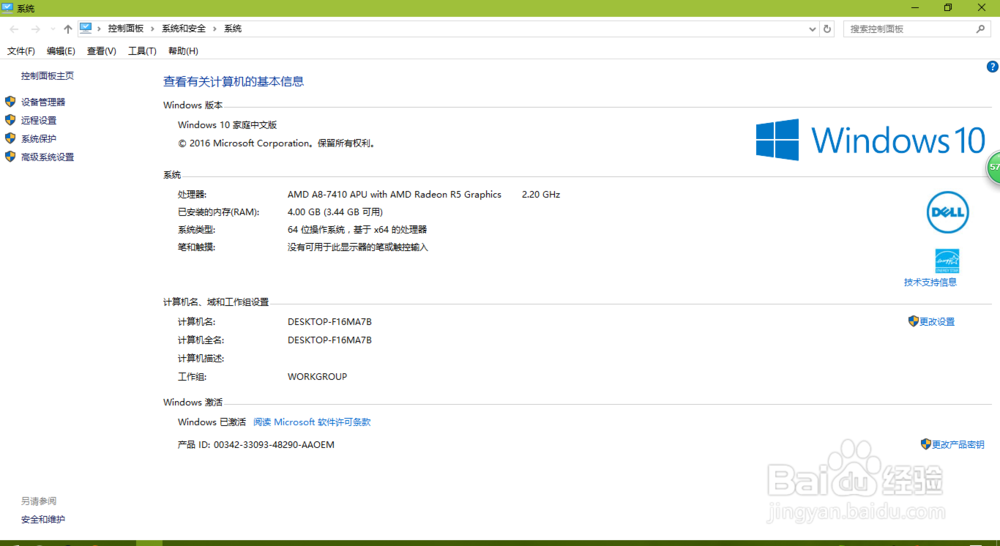
Task: Open 系统保护 link
Action: pos(38,139)
